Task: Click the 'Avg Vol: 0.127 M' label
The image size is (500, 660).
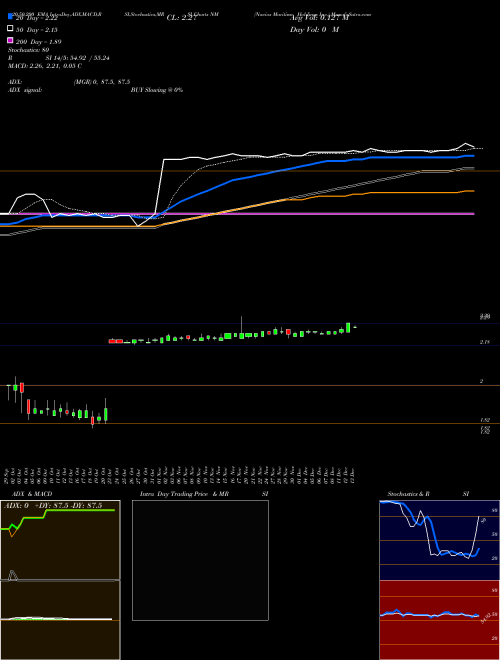Action: (319, 18)
